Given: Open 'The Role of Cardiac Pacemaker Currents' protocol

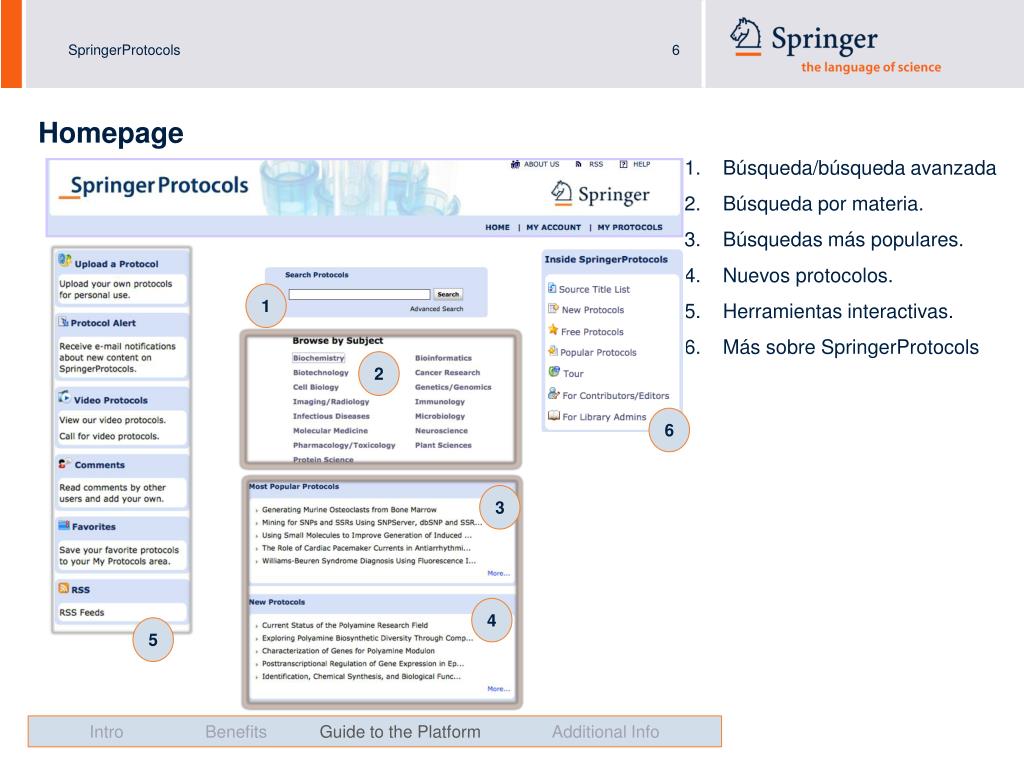Looking at the screenshot, I should tap(366, 548).
